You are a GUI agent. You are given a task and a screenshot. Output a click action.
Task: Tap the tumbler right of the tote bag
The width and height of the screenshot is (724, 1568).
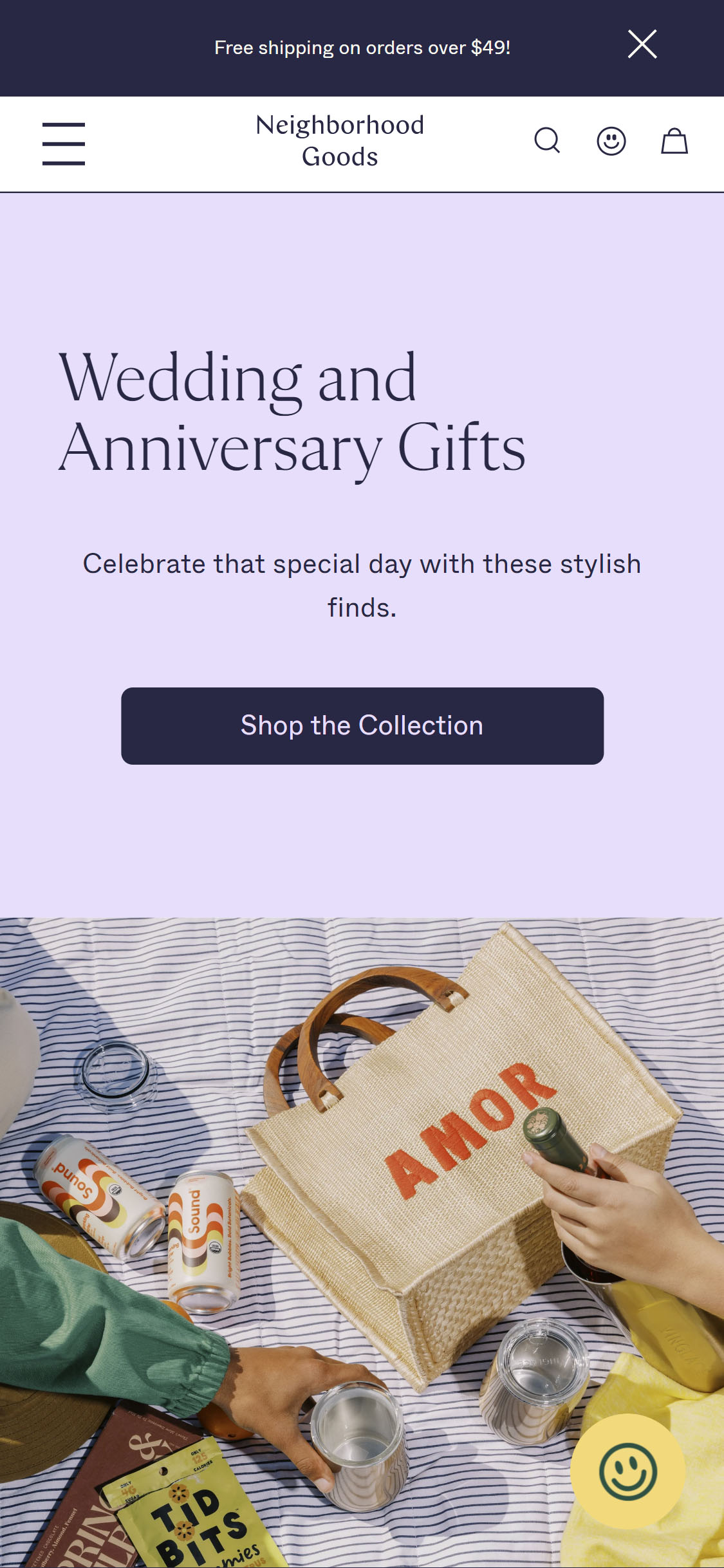pos(534,1381)
